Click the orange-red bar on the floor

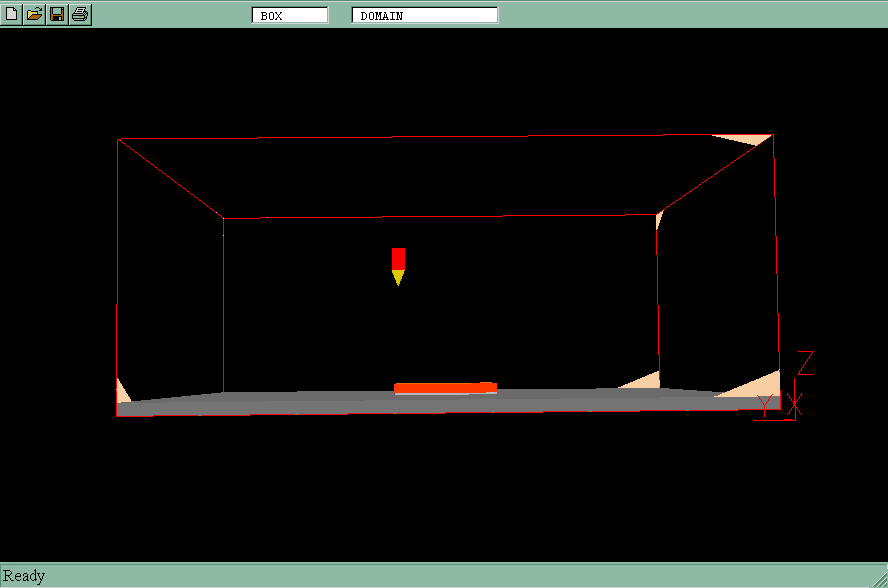coord(445,388)
